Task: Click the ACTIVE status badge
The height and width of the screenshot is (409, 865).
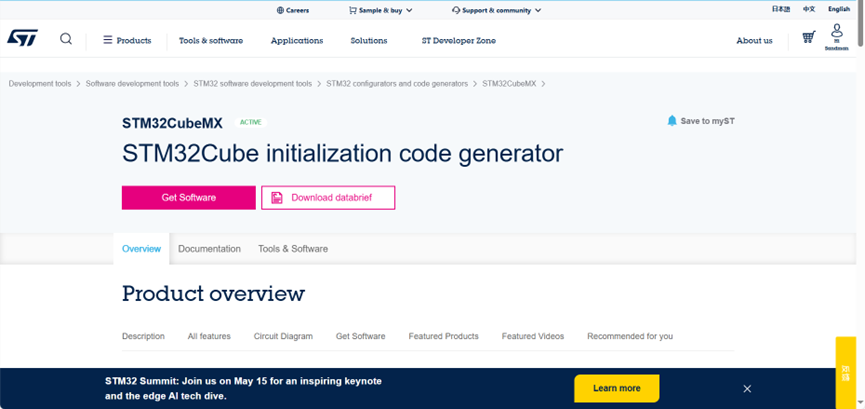Action: point(250,123)
